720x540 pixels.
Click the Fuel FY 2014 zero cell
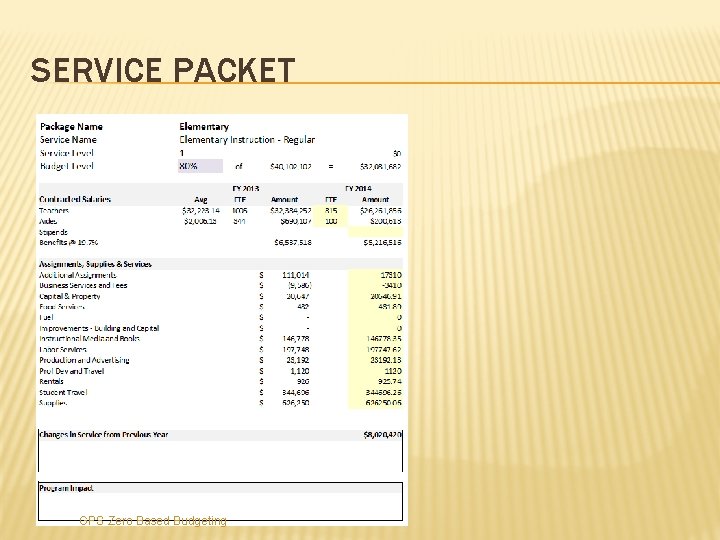[x=375, y=317]
